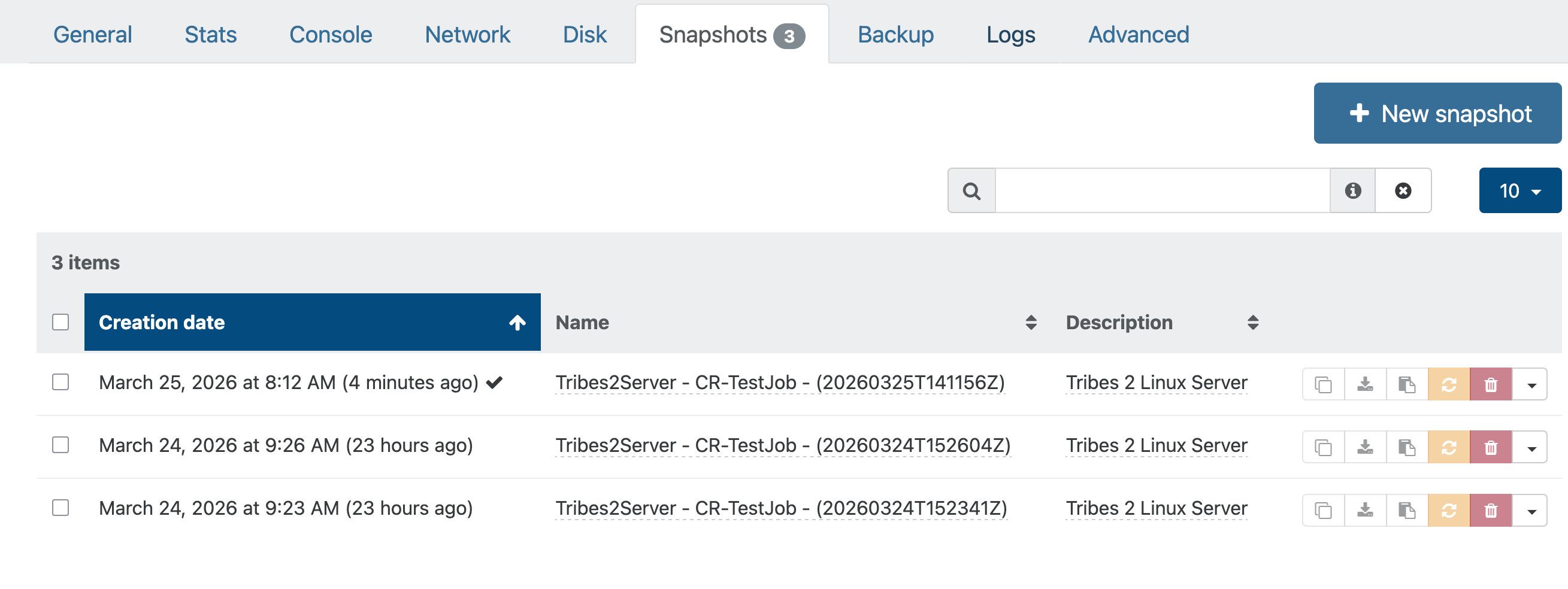Viewport: 1568px width, 589px height.
Task: Select the March 25, 2026 8:12 AM snapshot checkbox
Action: coord(60,382)
